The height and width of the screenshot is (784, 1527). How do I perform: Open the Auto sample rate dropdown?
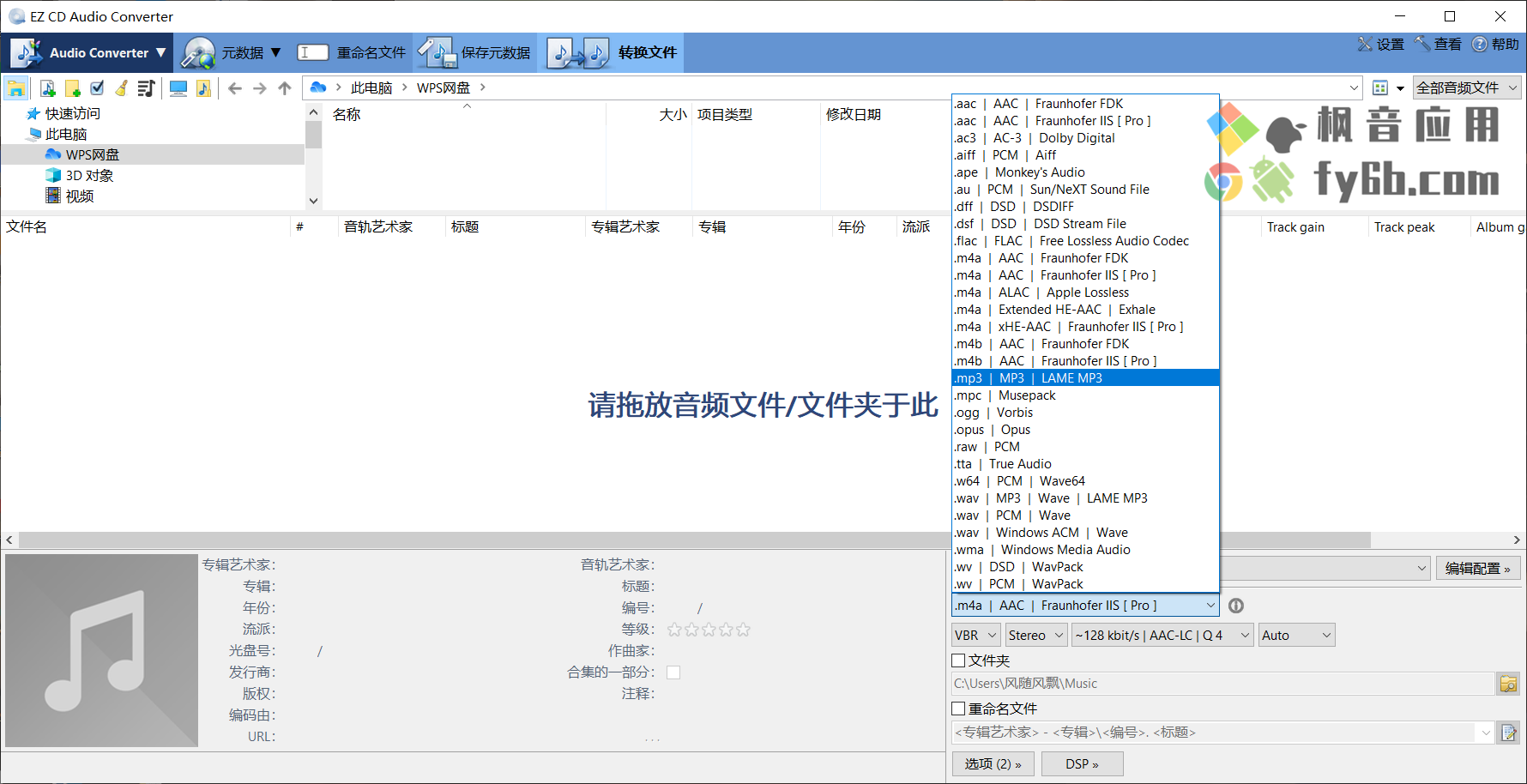1296,636
